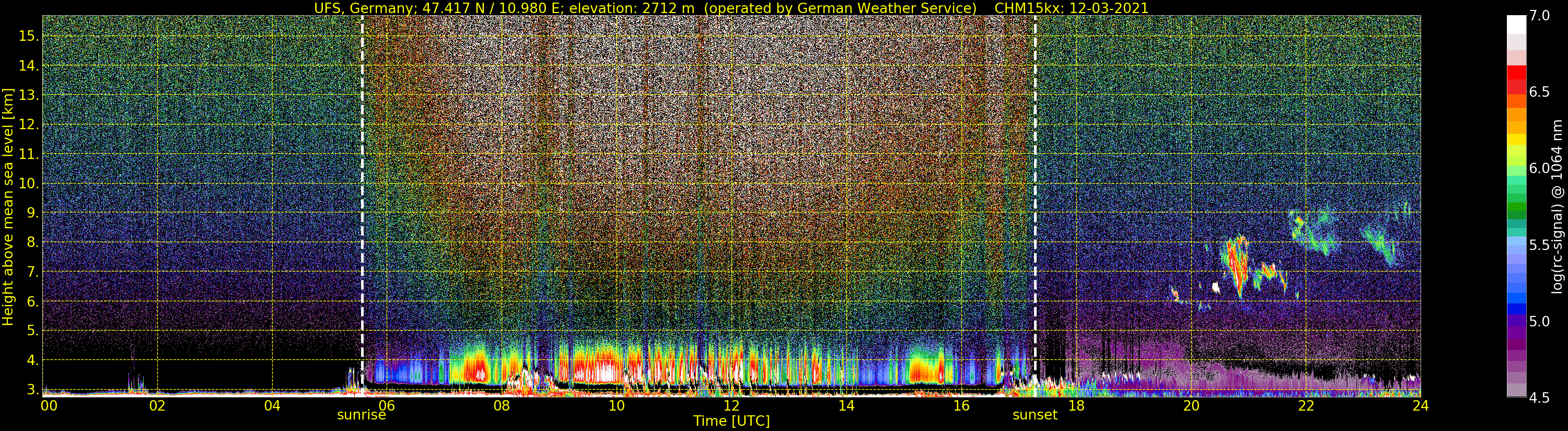
Task: Click the 08 hour tick on time axis
Action: coord(502,405)
